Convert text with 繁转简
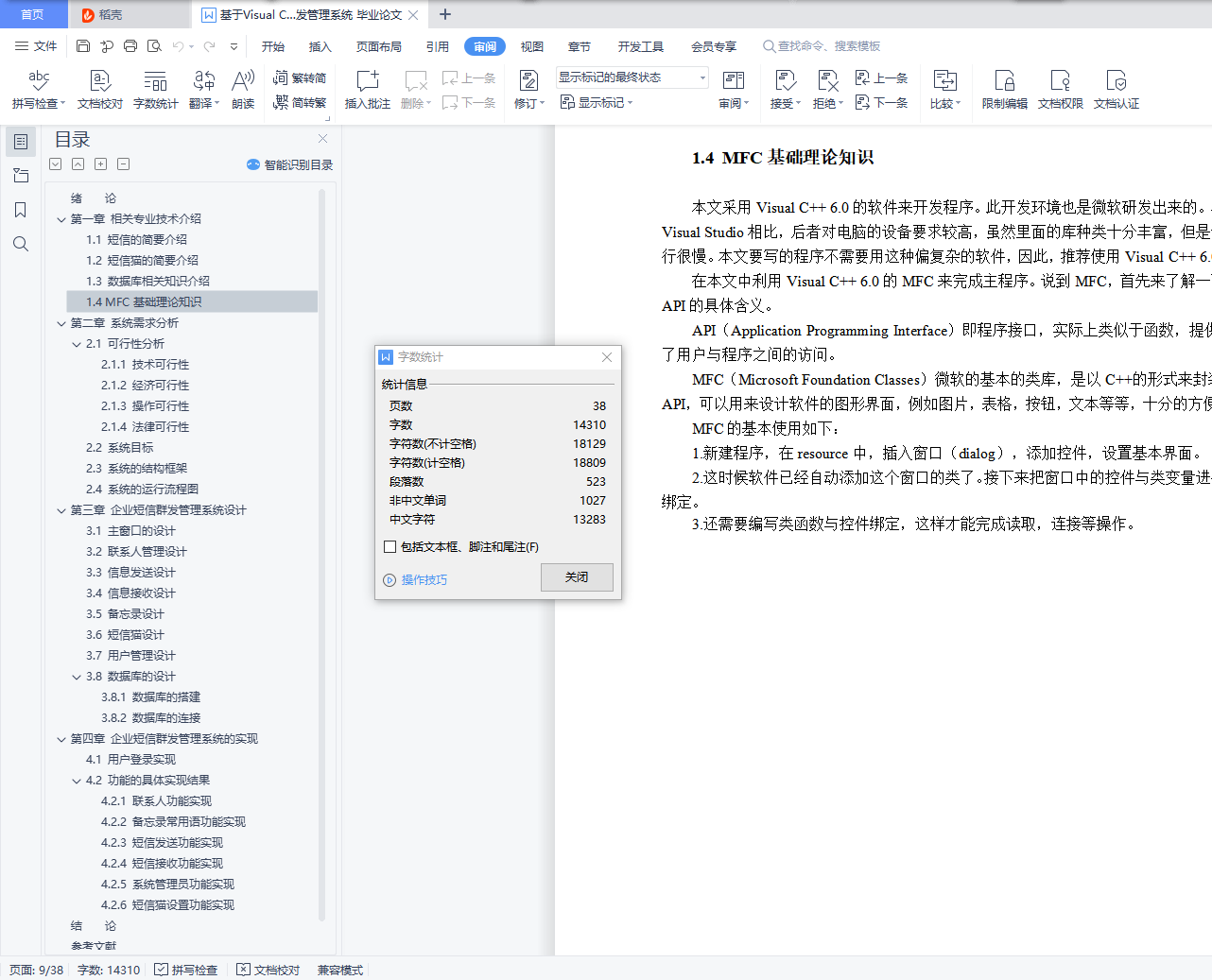The image size is (1212, 980). coord(300,77)
